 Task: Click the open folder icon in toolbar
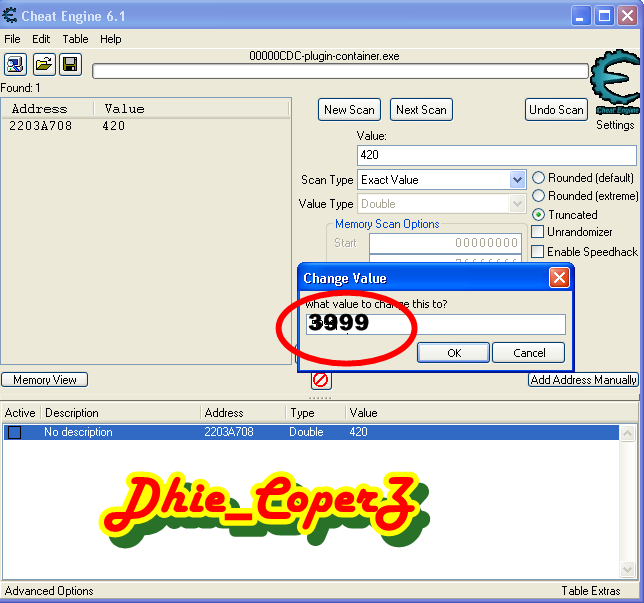pyautogui.click(x=44, y=64)
